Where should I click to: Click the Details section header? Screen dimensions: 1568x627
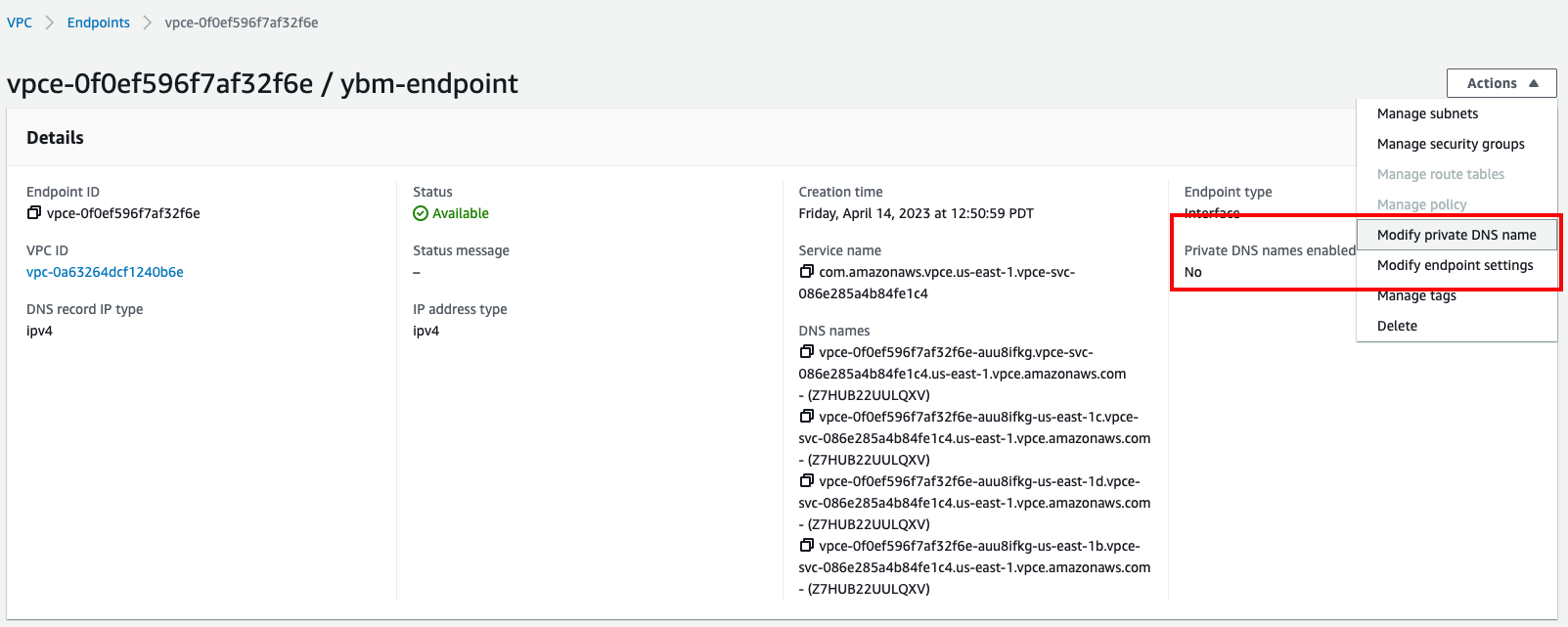click(x=55, y=137)
